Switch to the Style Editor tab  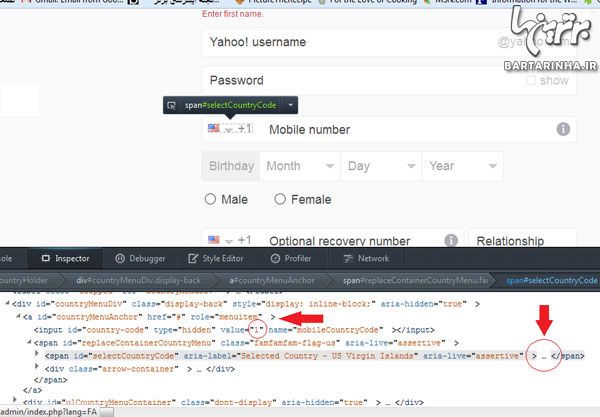215,259
